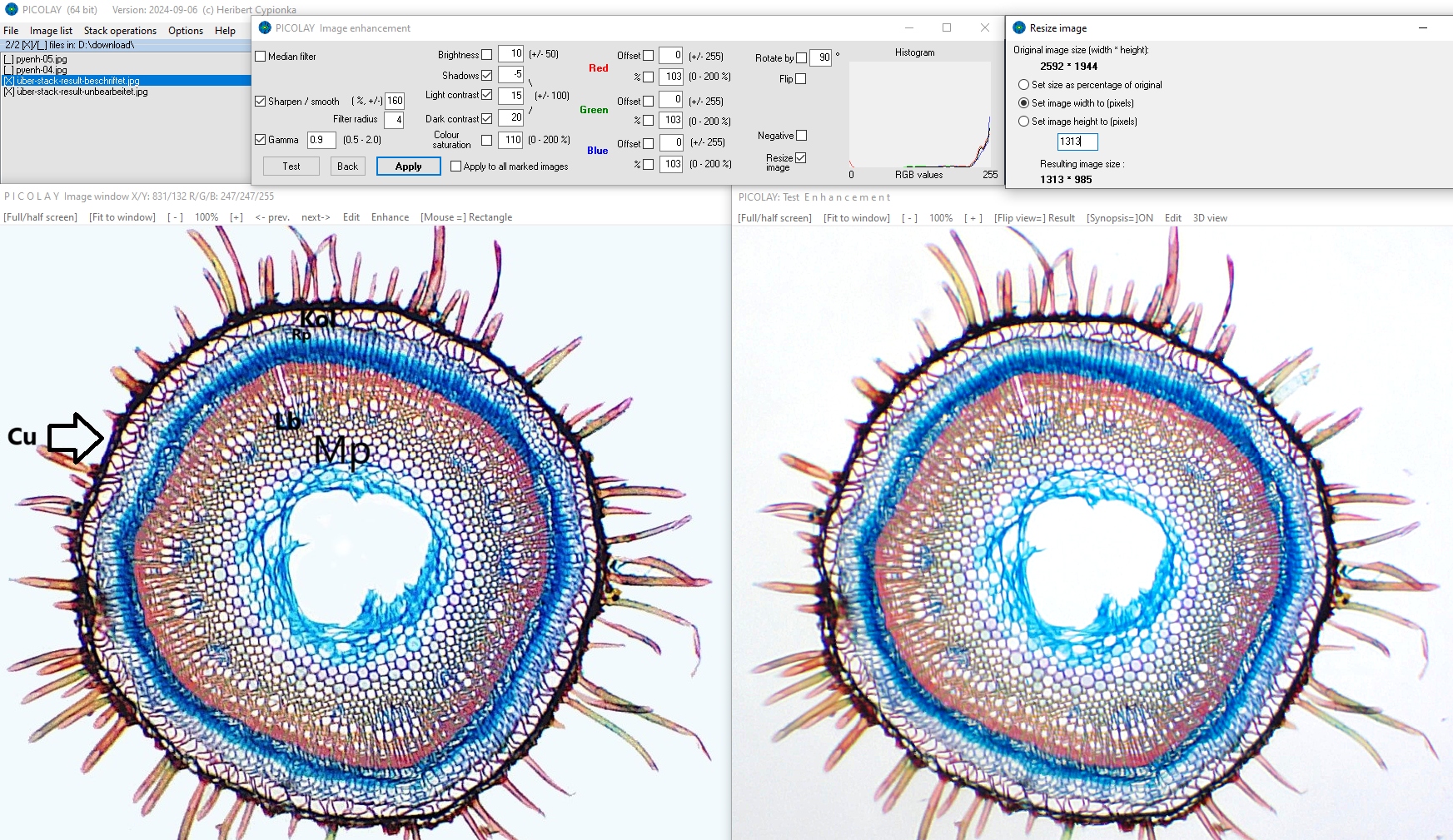
Task: Open the Stack operations menu
Action: pyautogui.click(x=120, y=31)
